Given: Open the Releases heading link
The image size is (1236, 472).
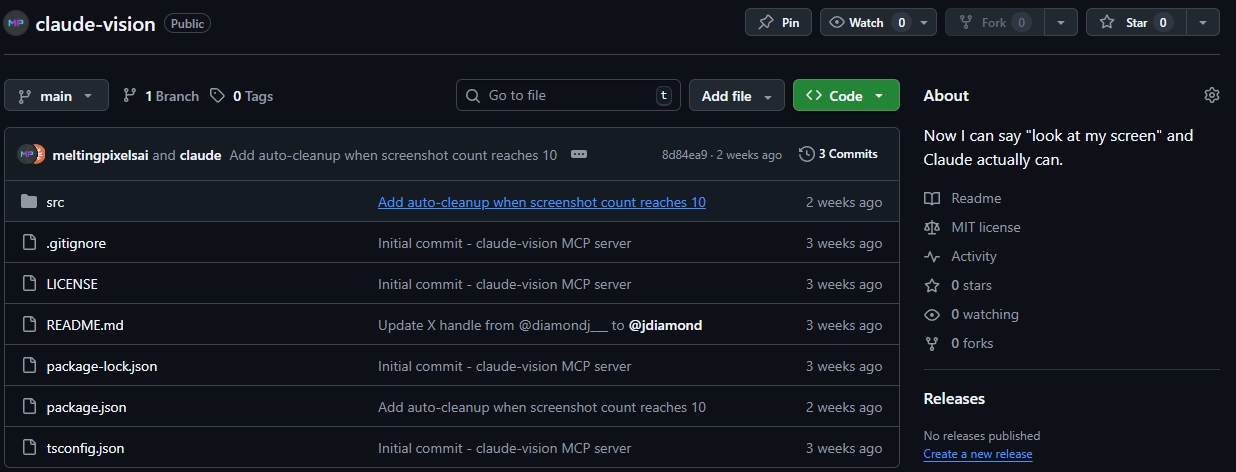Looking at the screenshot, I should click(954, 398).
